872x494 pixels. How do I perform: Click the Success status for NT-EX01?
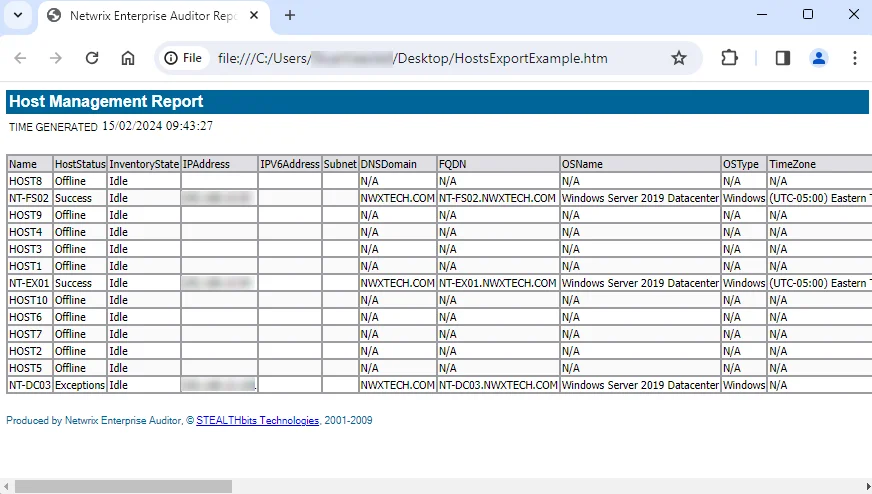tap(80, 283)
